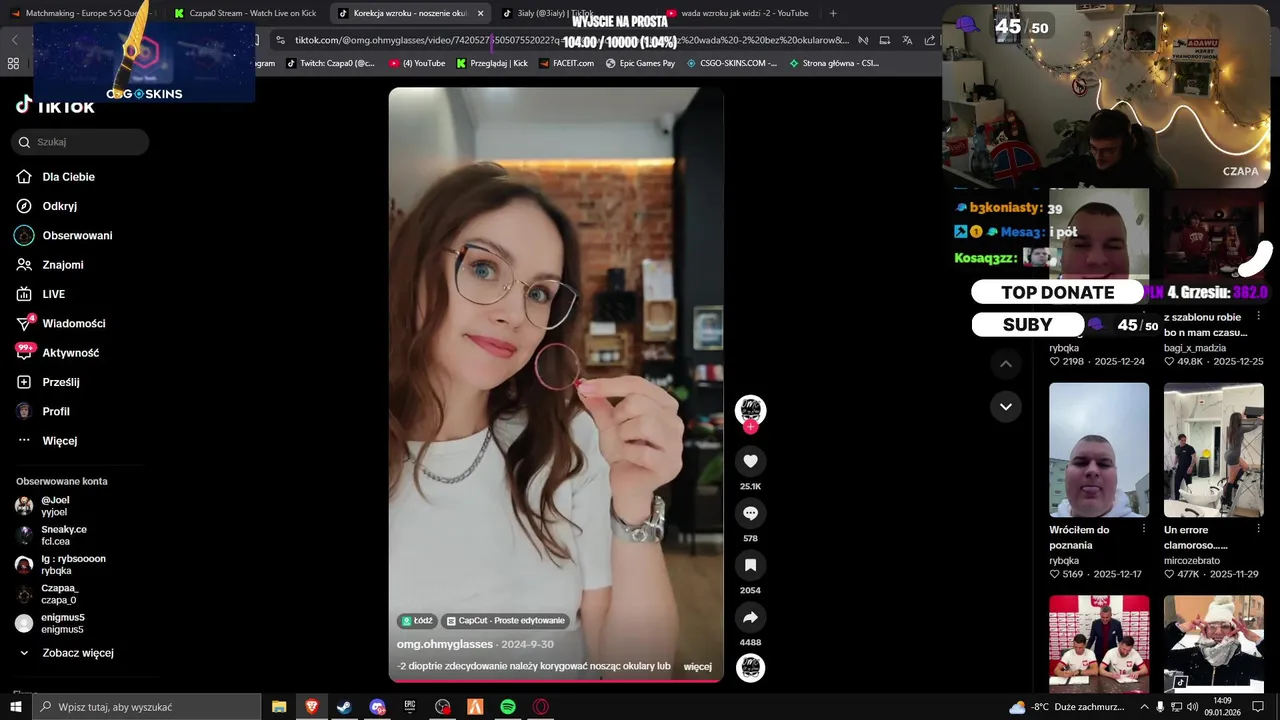Open Strona główna bookmark
The image size is (1280, 720).
point(834,63)
